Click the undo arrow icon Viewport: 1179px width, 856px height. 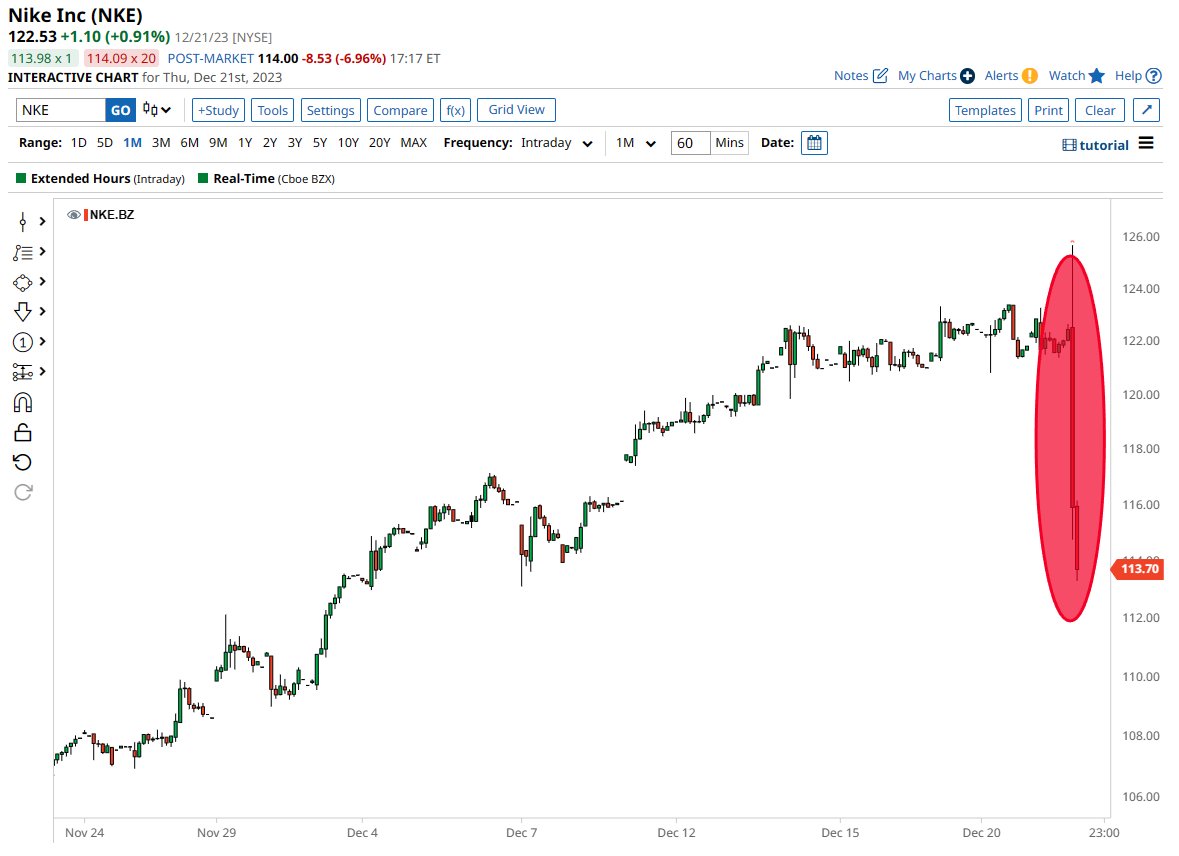click(23, 462)
